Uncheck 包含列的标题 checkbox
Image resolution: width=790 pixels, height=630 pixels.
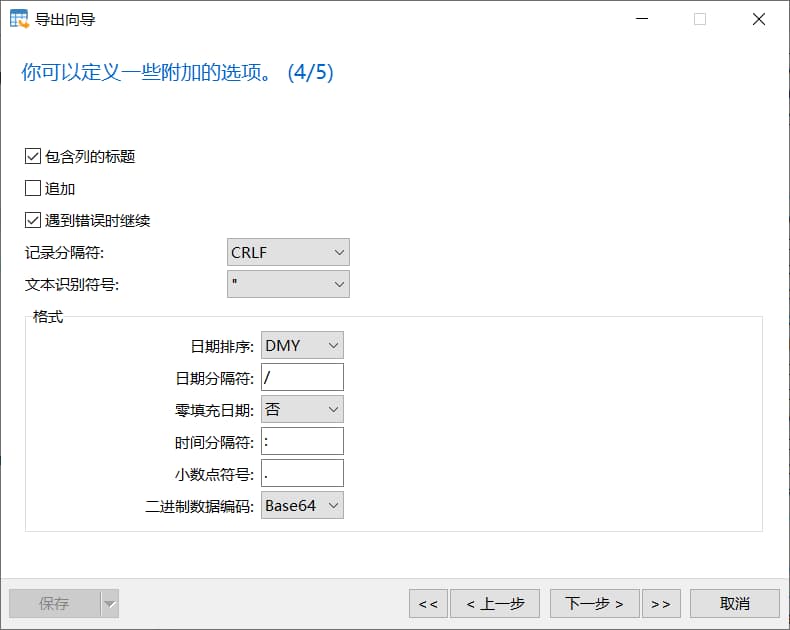(x=33, y=156)
